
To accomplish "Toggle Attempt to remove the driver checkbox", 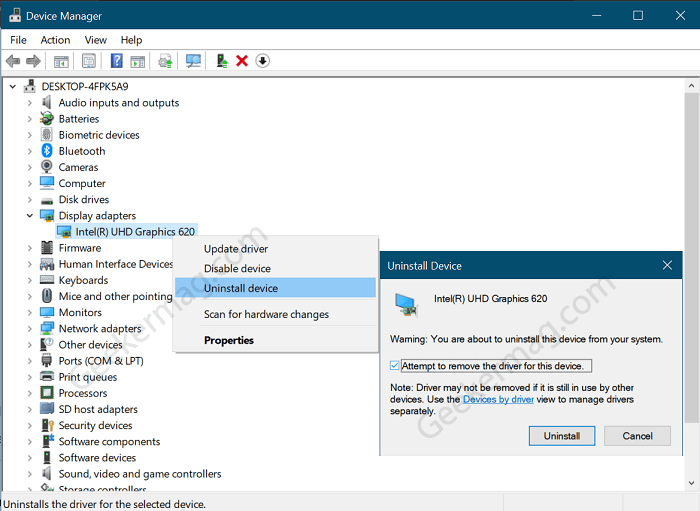I will (394, 366).
